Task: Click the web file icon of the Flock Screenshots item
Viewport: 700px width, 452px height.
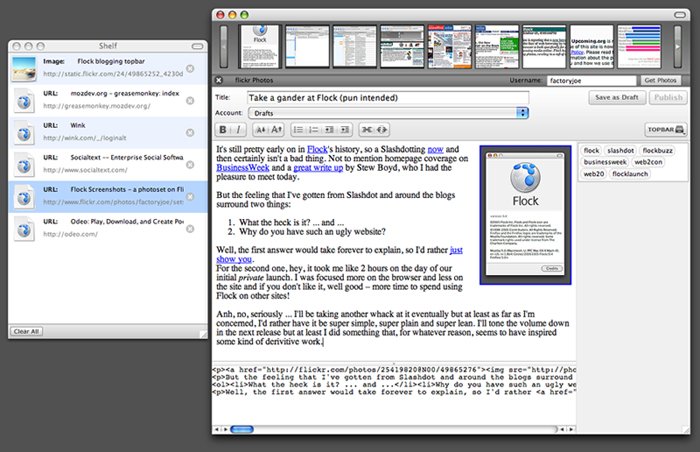Action: 24,197
